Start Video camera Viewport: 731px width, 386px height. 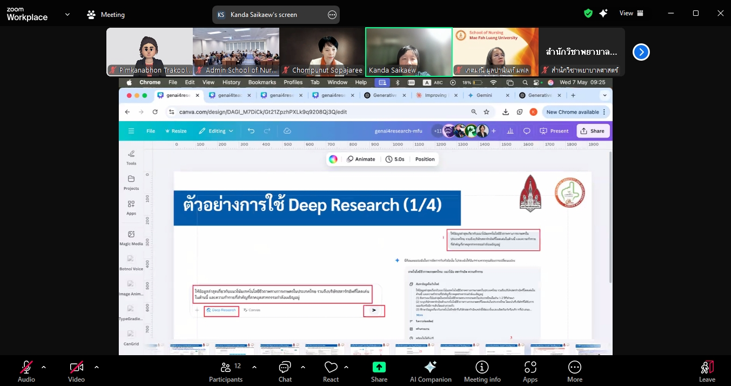(76, 372)
